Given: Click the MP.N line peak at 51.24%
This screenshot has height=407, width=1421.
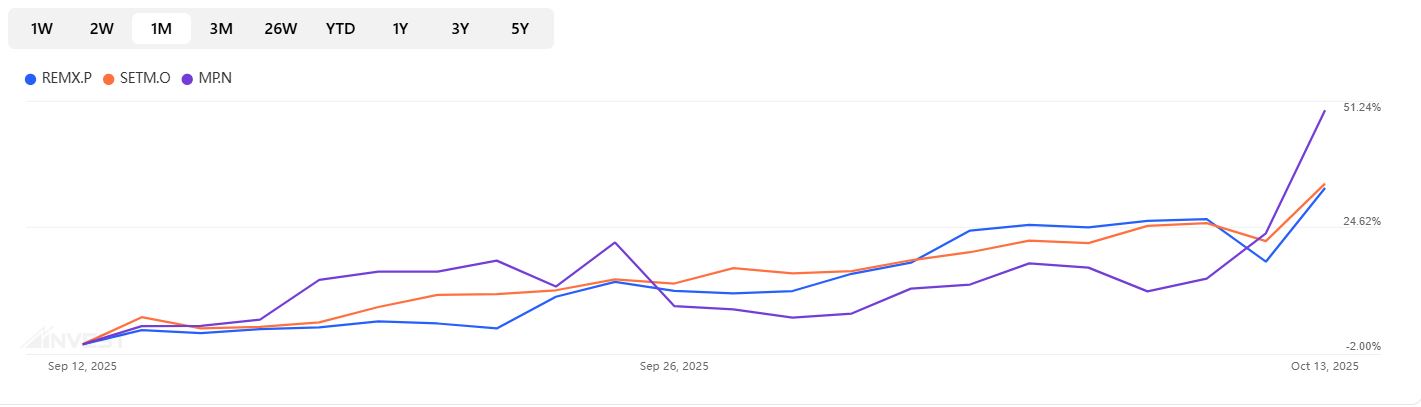Looking at the screenshot, I should (x=1325, y=111).
